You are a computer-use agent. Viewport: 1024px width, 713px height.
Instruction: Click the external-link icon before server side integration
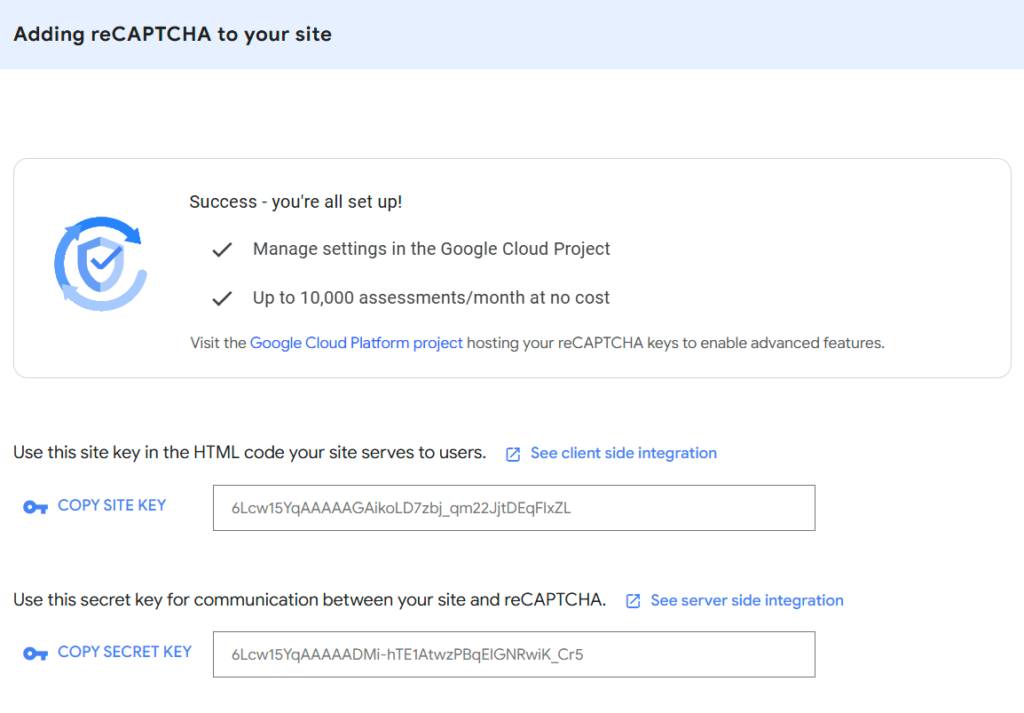pyautogui.click(x=633, y=601)
